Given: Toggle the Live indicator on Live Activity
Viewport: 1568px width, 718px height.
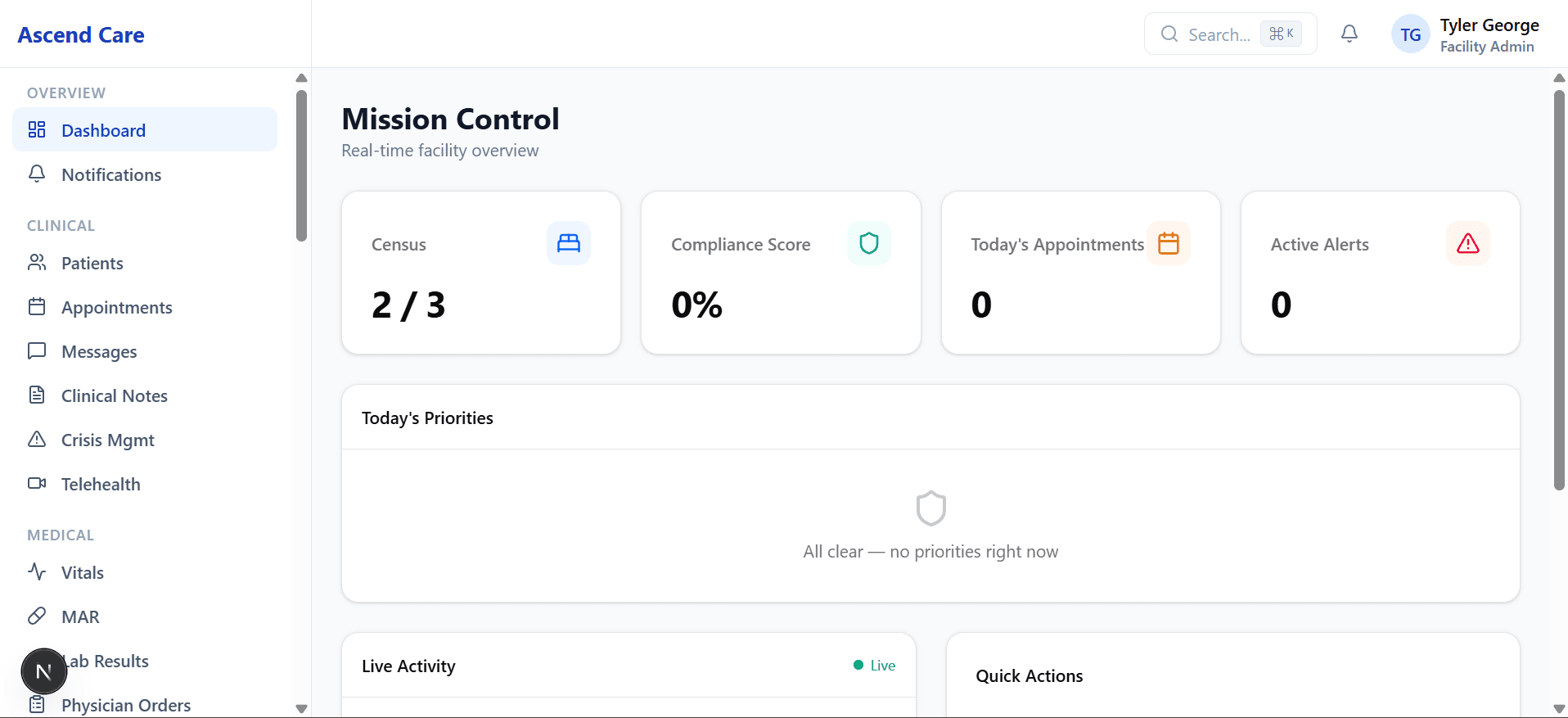Looking at the screenshot, I should point(872,666).
